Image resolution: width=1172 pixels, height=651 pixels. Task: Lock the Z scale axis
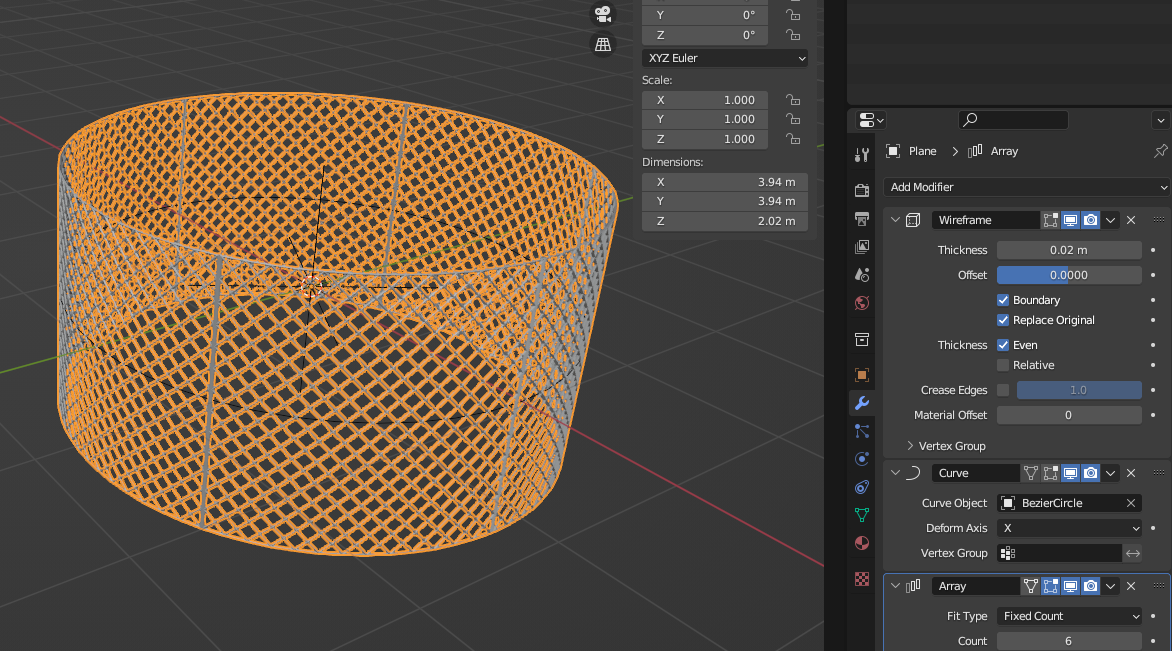pos(793,139)
